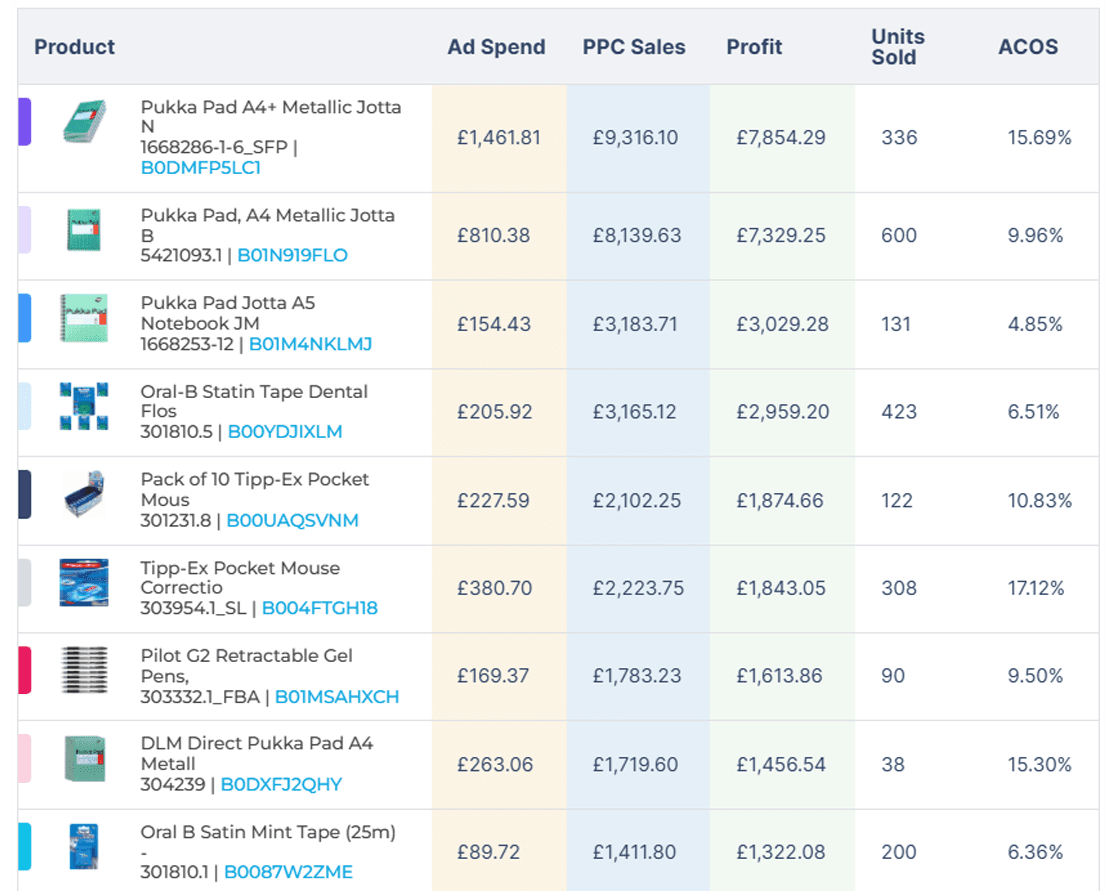The height and width of the screenshot is (891, 1116).
Task: Open ASIN link B00YDJIXLM
Action: [x=285, y=432]
